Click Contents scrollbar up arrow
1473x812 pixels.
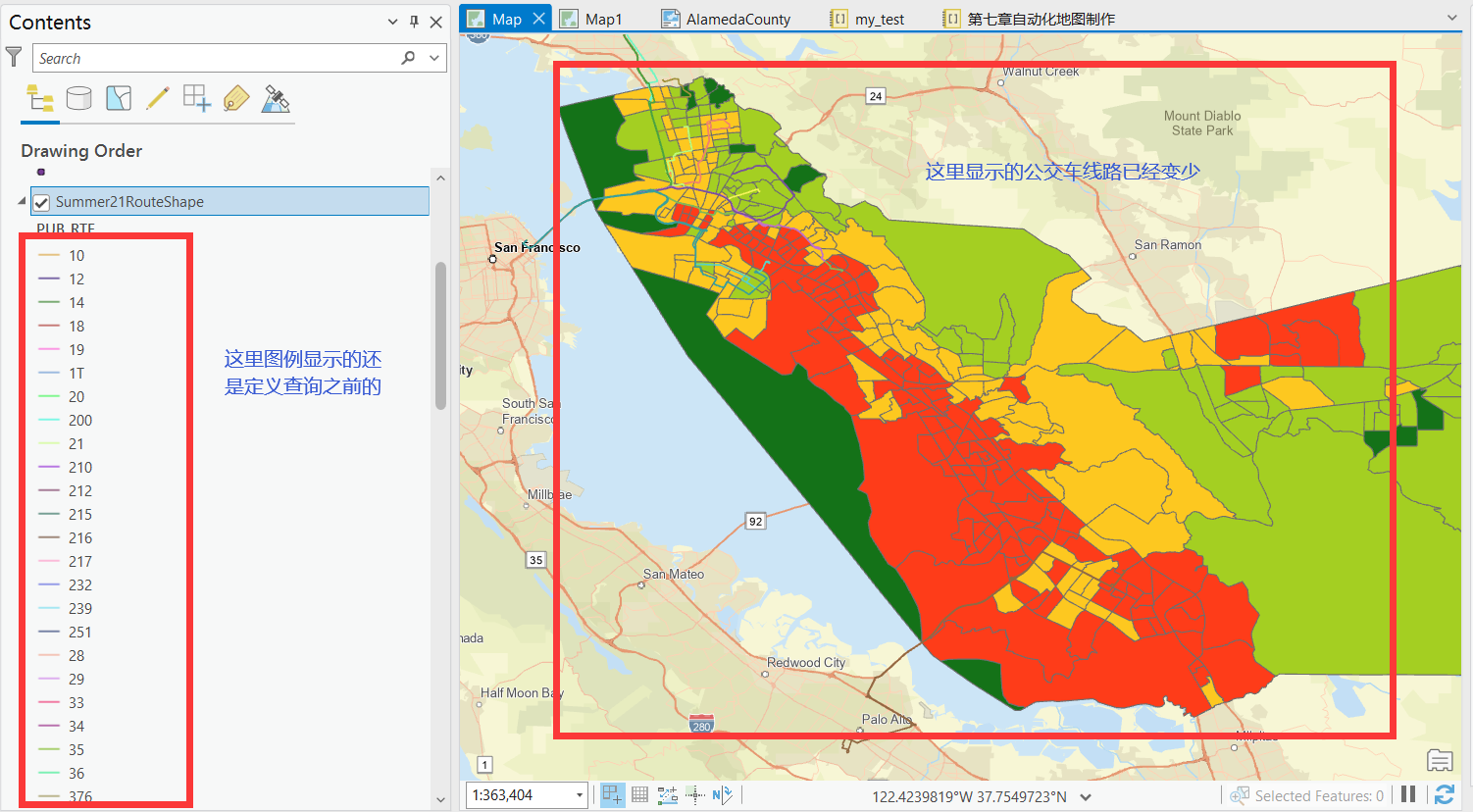coord(440,178)
